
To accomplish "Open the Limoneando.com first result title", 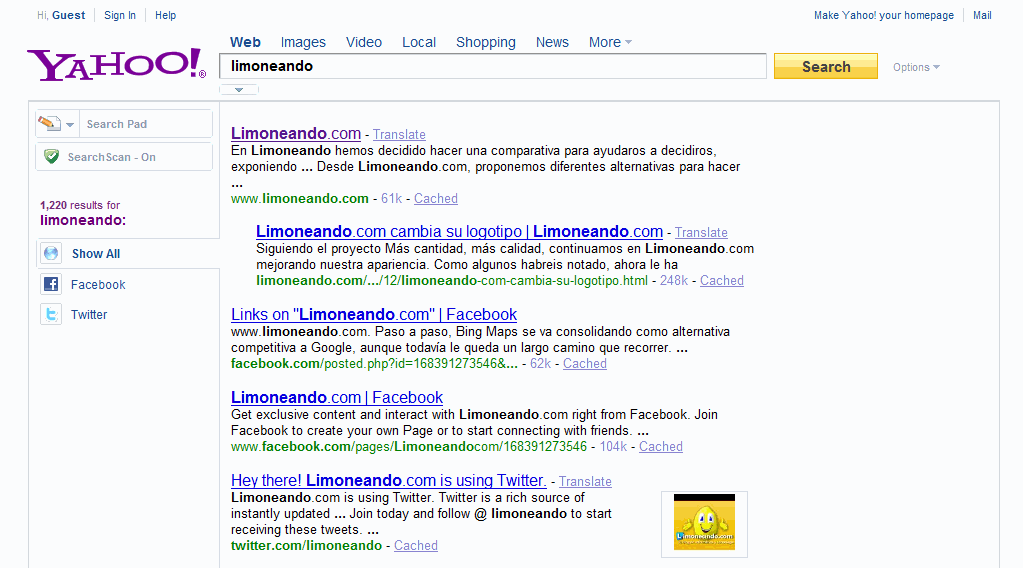I will [296, 134].
